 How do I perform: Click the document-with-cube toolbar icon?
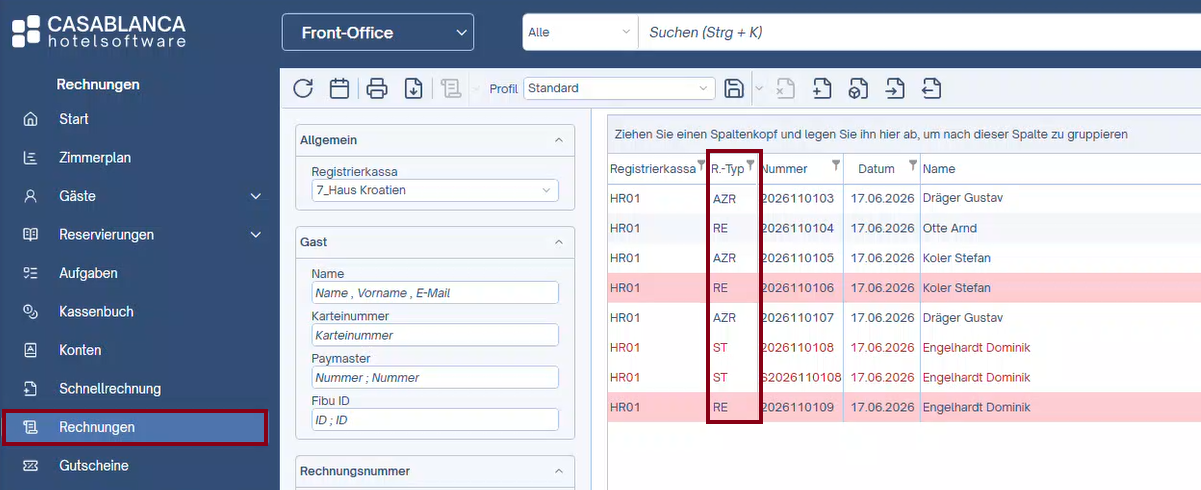858,88
